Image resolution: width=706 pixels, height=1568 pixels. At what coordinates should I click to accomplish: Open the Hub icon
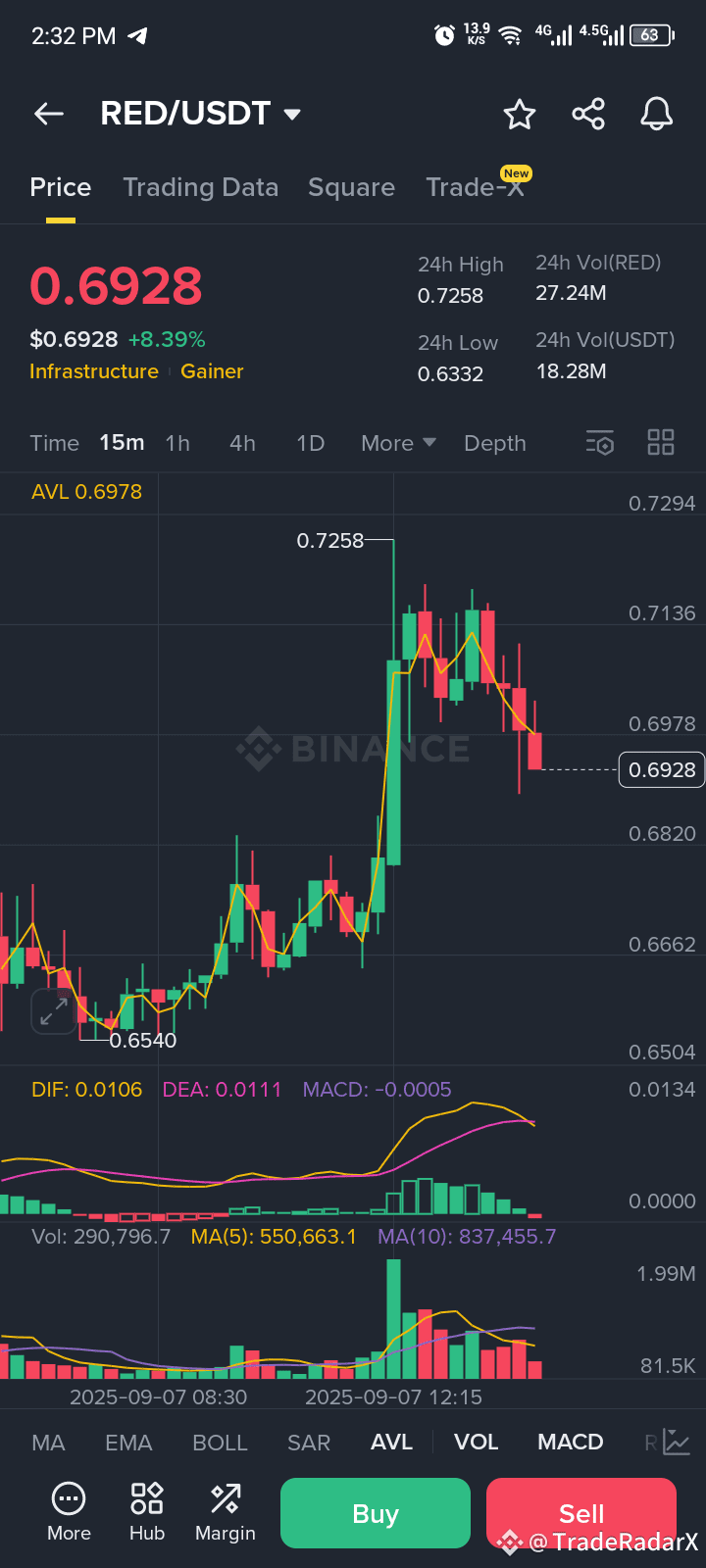click(147, 1513)
